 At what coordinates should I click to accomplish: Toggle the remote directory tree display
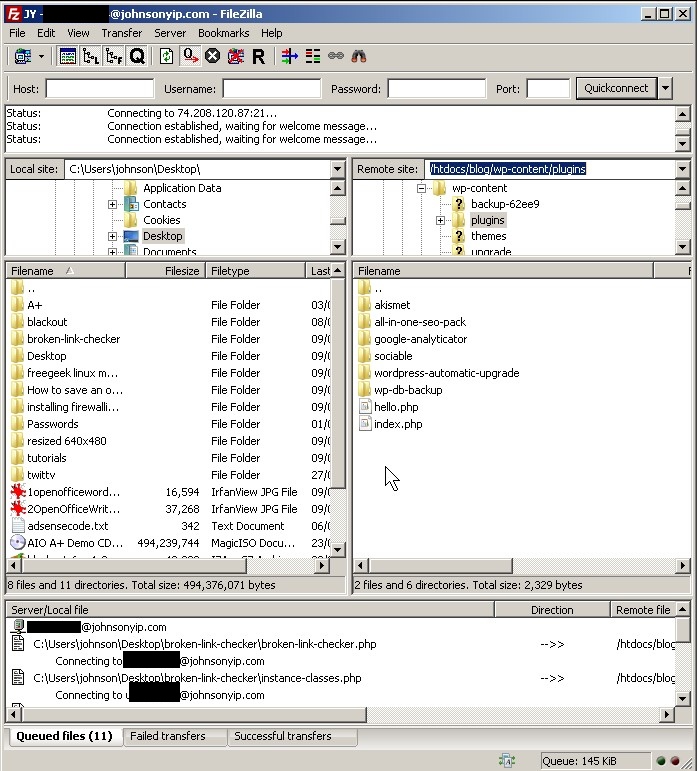[114, 57]
